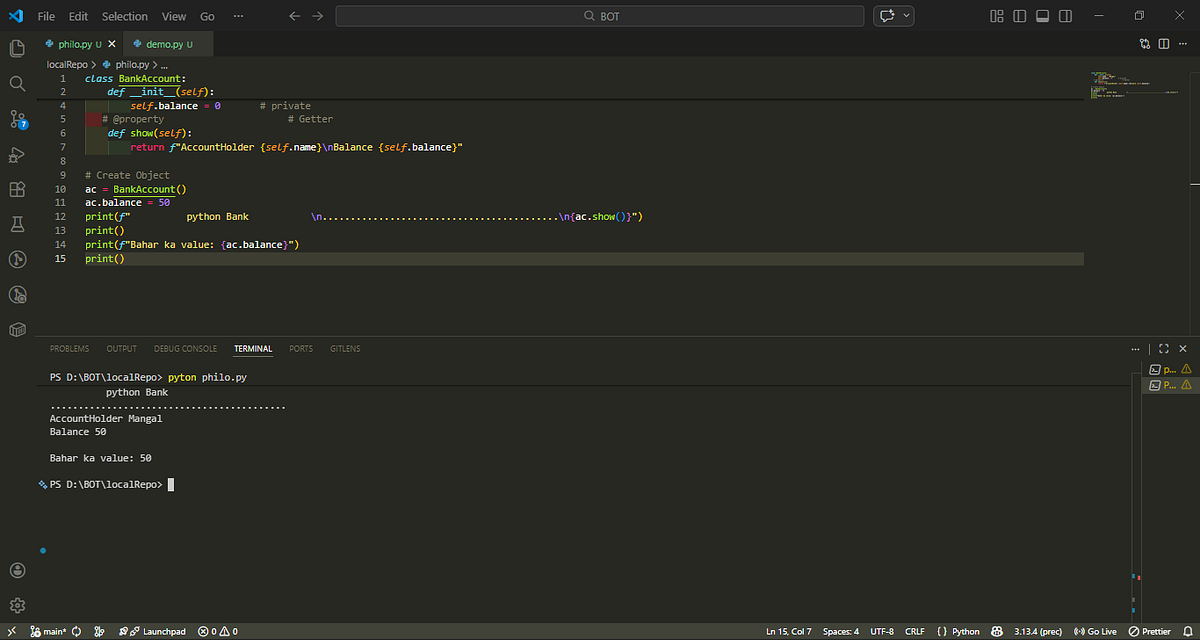Change the CRLF end of line sequence
This screenshot has height=640, width=1200.
click(915, 632)
